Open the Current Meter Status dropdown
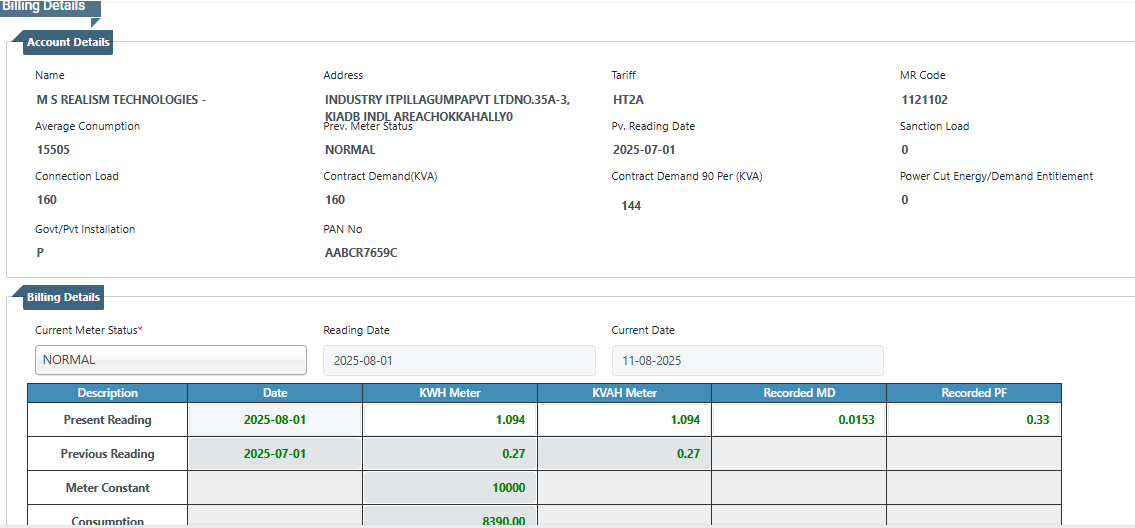This screenshot has height=528, width=1135. [171, 360]
